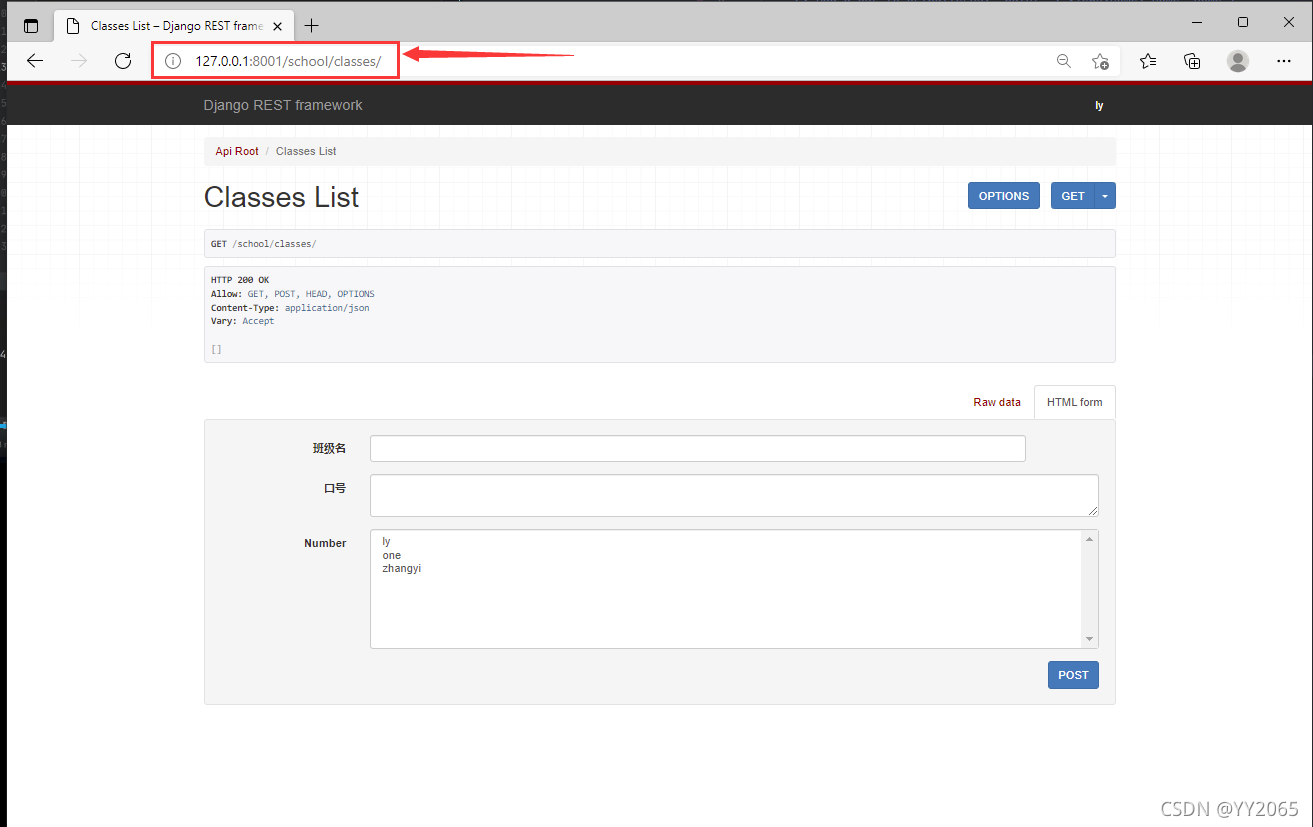Switch to the HTML form tab
Viewport: 1313px width, 827px height.
pos(1075,402)
